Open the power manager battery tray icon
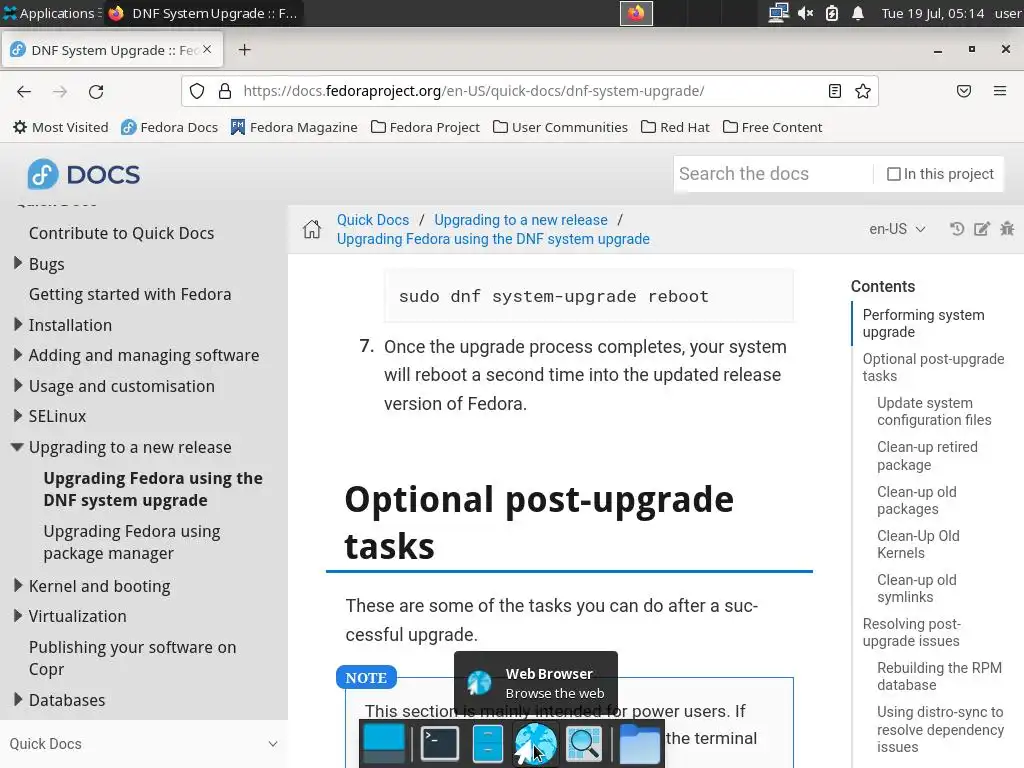The height and width of the screenshot is (768, 1024). [831, 13]
